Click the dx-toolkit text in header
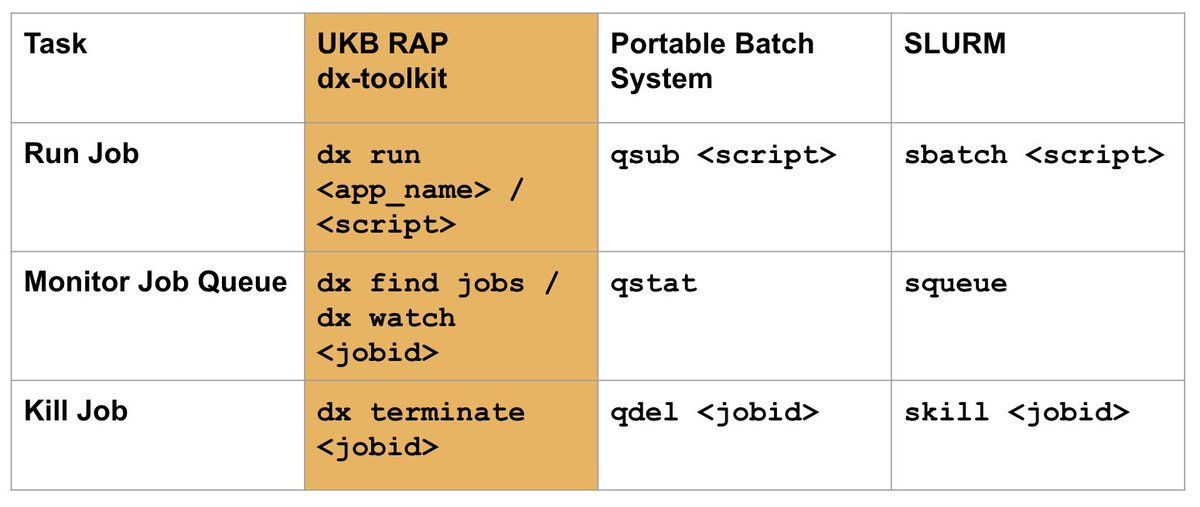 pos(382,79)
